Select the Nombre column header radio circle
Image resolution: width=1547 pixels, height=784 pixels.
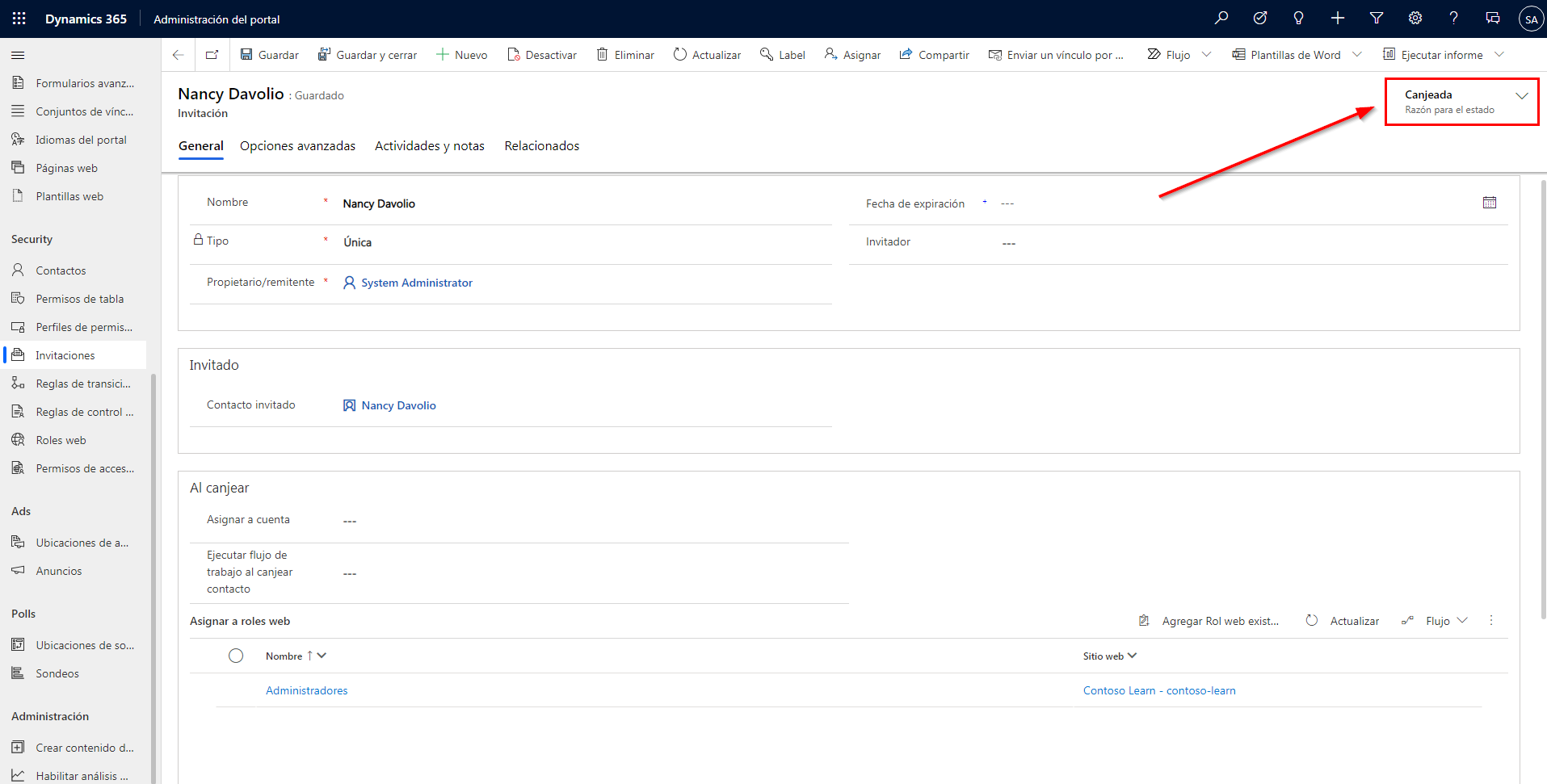[236, 656]
